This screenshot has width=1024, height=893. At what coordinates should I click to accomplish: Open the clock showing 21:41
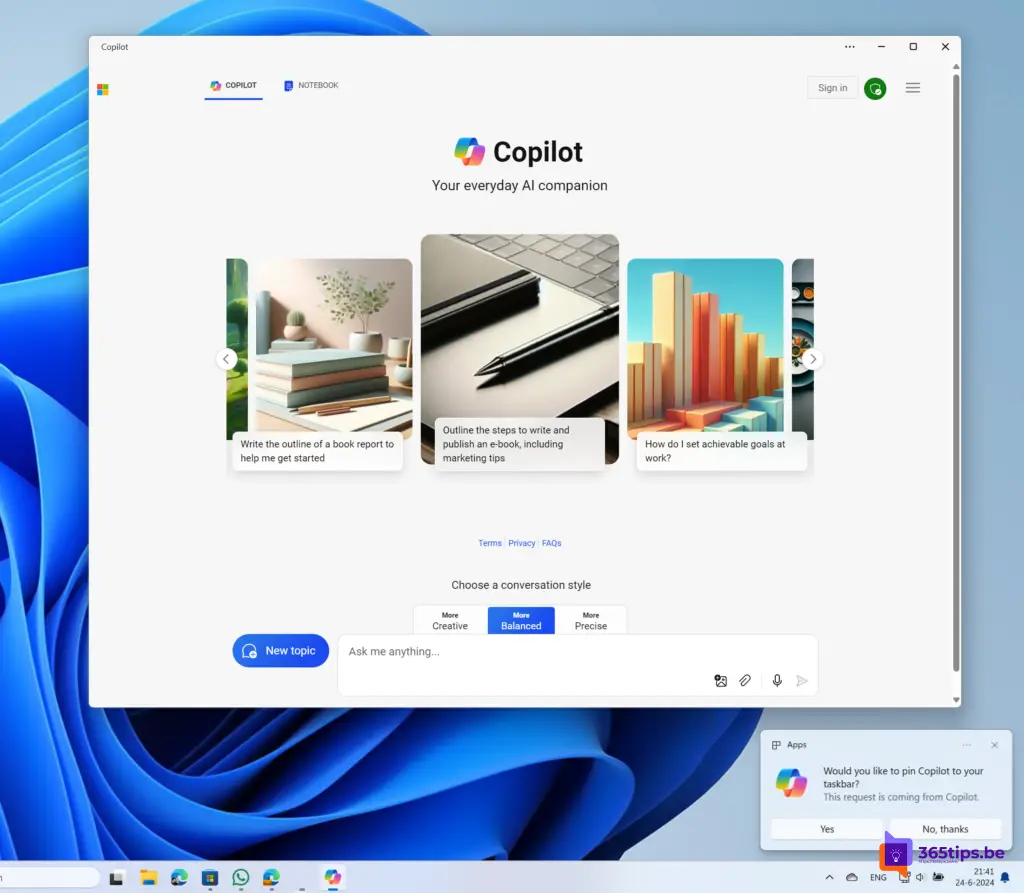[x=974, y=877]
